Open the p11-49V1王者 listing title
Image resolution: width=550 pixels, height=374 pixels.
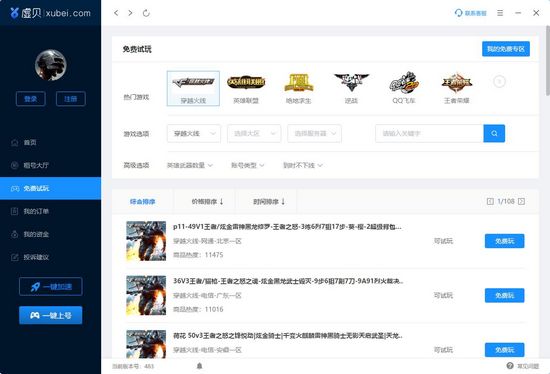(x=287, y=227)
